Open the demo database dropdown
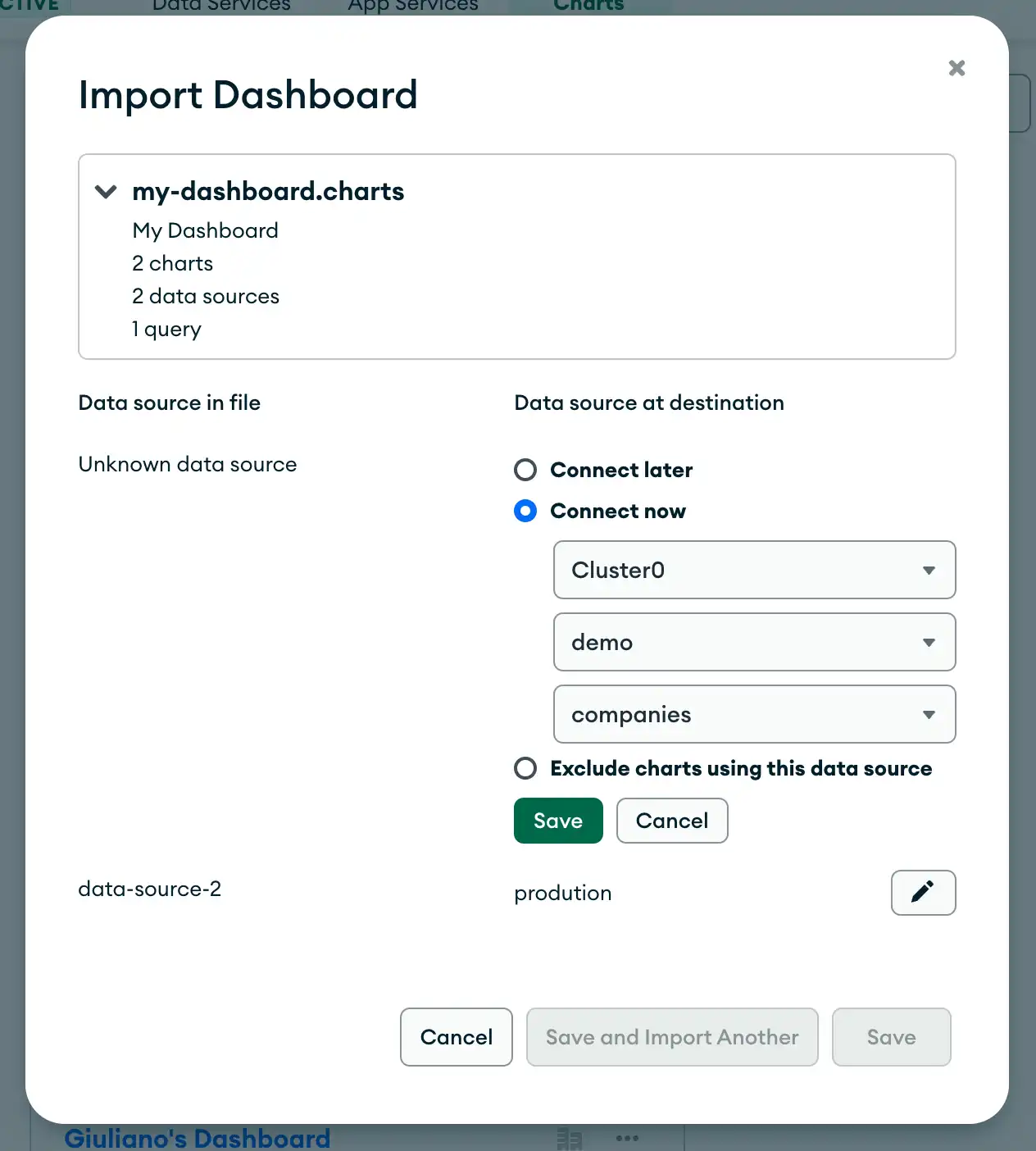The image size is (1036, 1151). 753,642
